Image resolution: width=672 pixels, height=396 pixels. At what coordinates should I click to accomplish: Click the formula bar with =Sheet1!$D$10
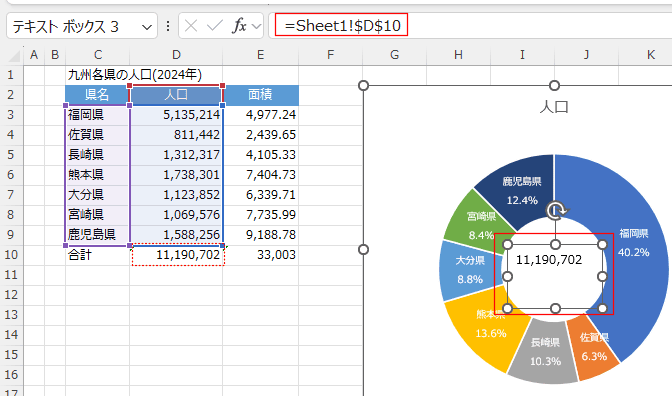pos(470,26)
